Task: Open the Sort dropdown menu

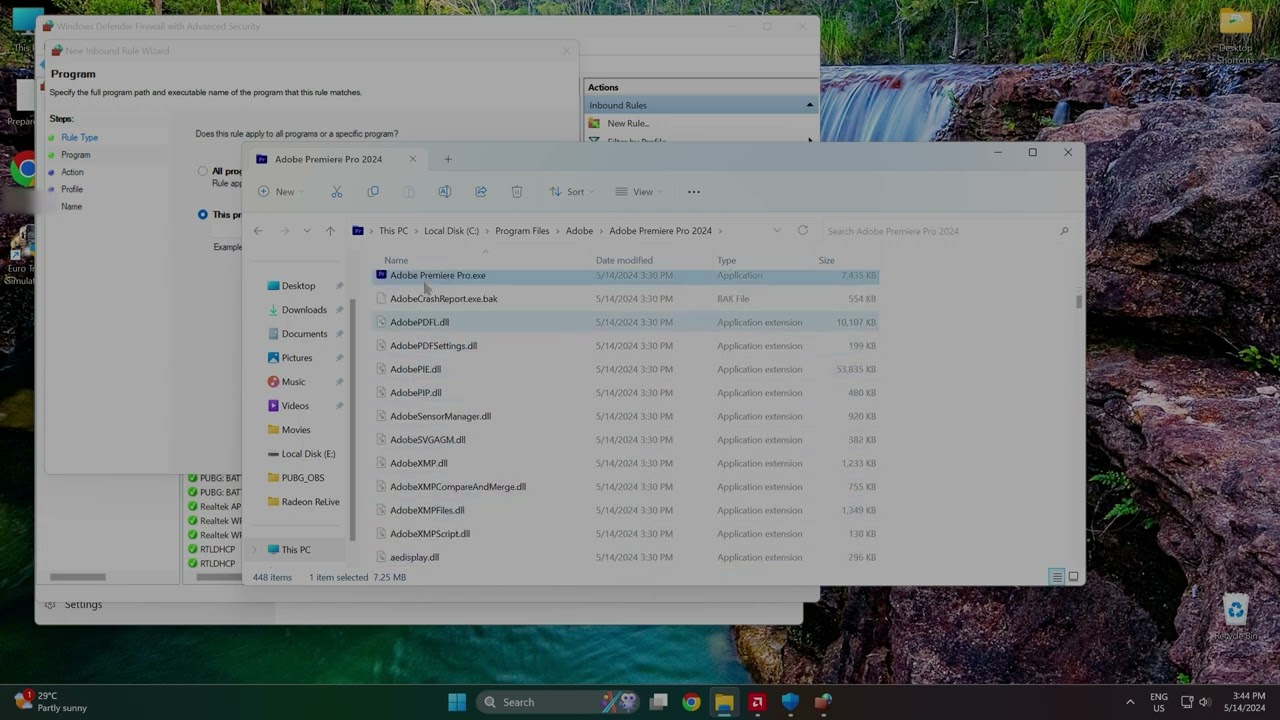Action: [x=570, y=192]
